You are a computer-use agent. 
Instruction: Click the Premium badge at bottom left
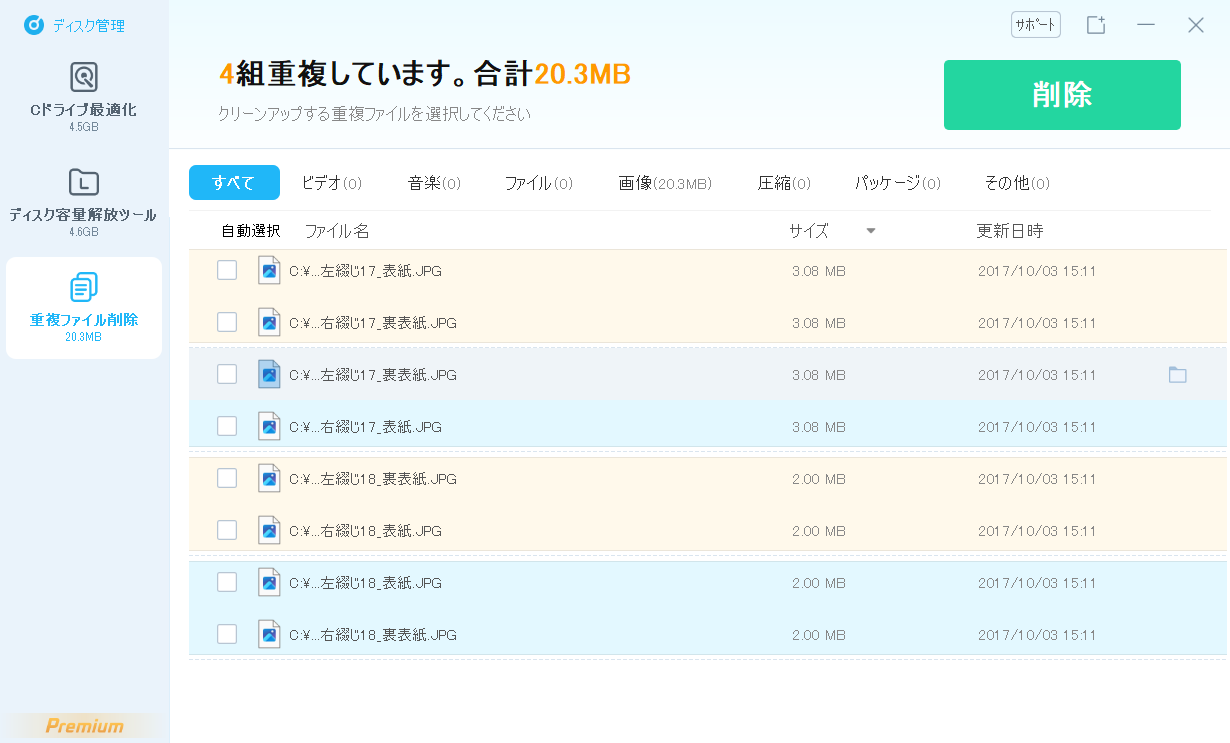(x=84, y=726)
